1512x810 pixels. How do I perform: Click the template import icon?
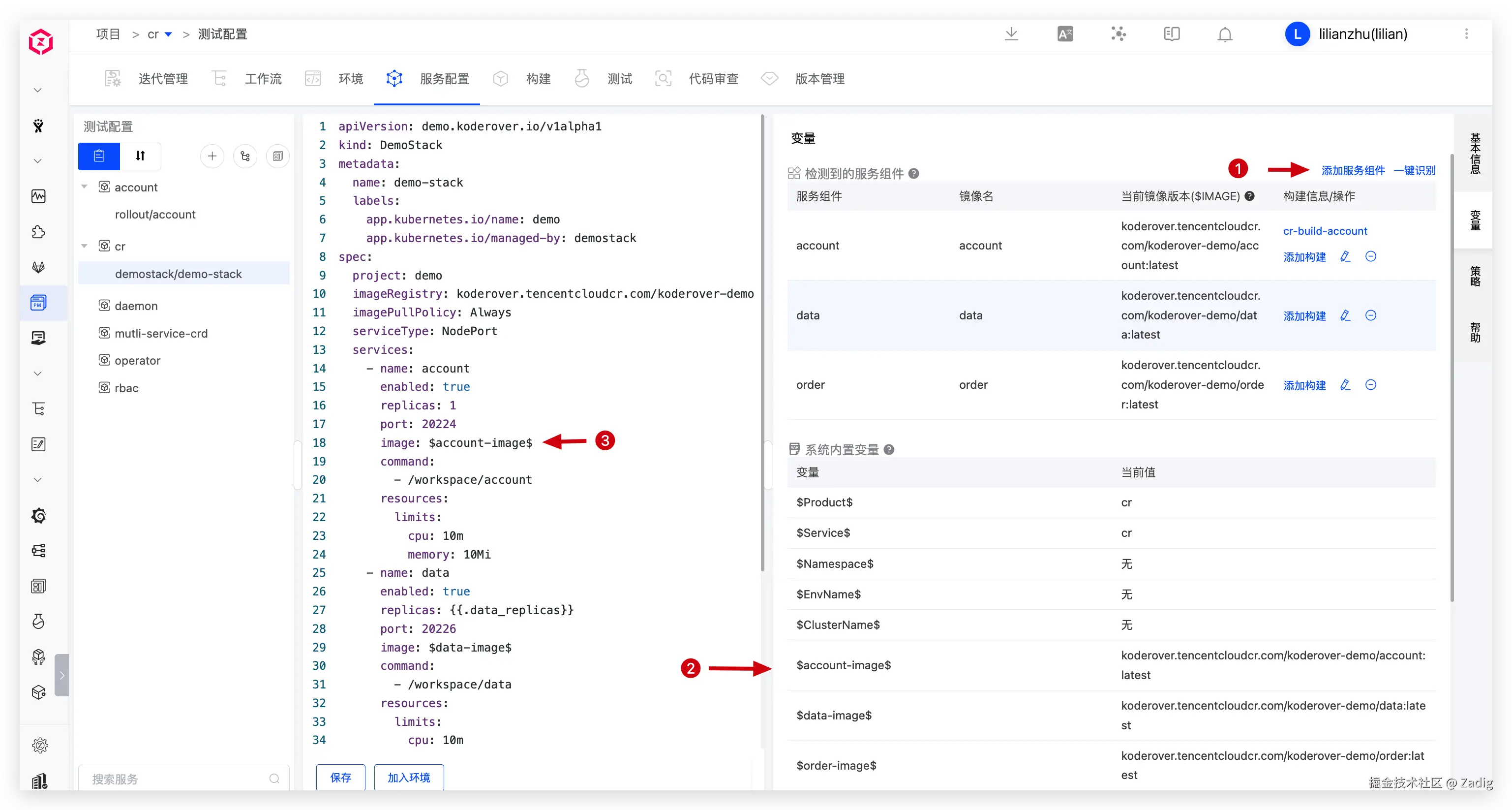tap(277, 156)
